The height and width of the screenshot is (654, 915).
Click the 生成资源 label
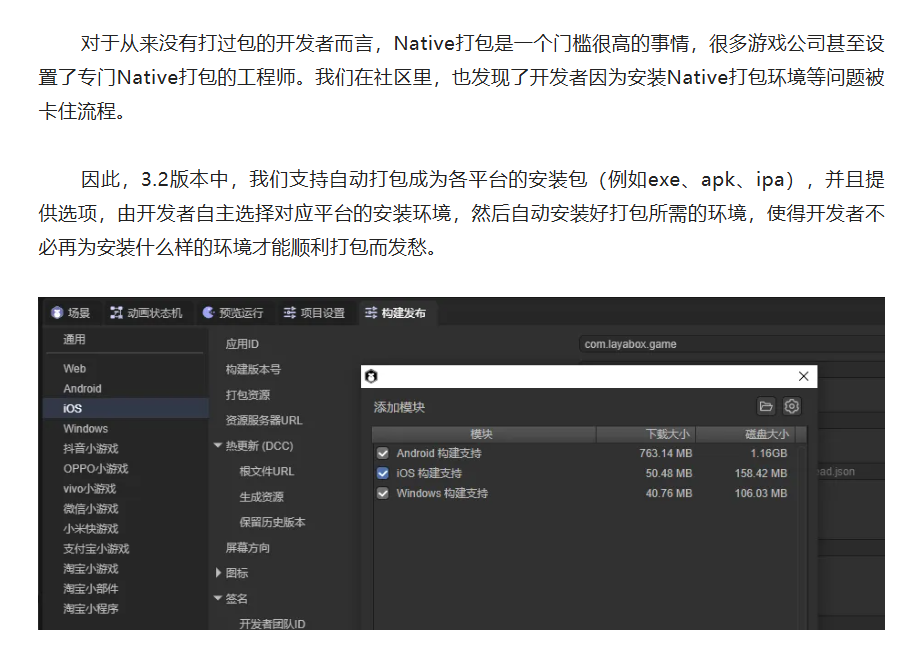[x=261, y=496]
